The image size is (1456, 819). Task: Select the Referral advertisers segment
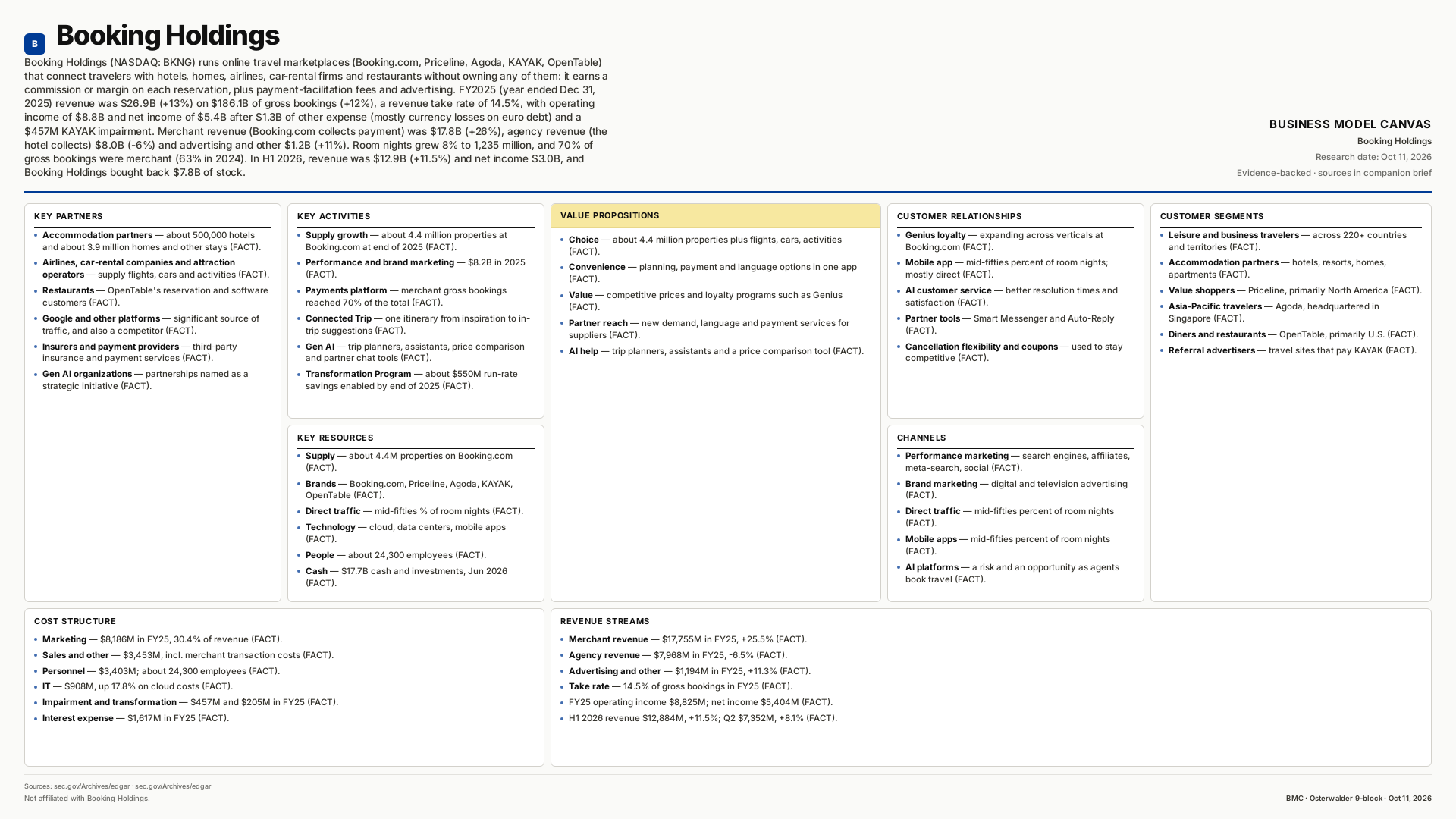[1292, 350]
